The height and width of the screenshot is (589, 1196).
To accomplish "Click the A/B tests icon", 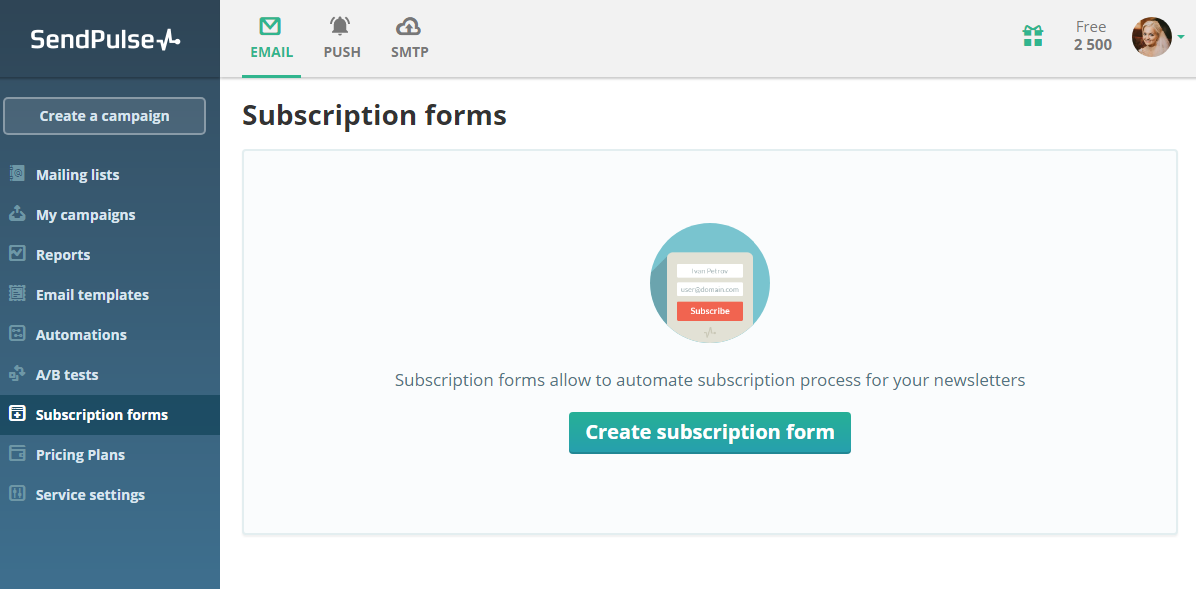I will tap(17, 374).
